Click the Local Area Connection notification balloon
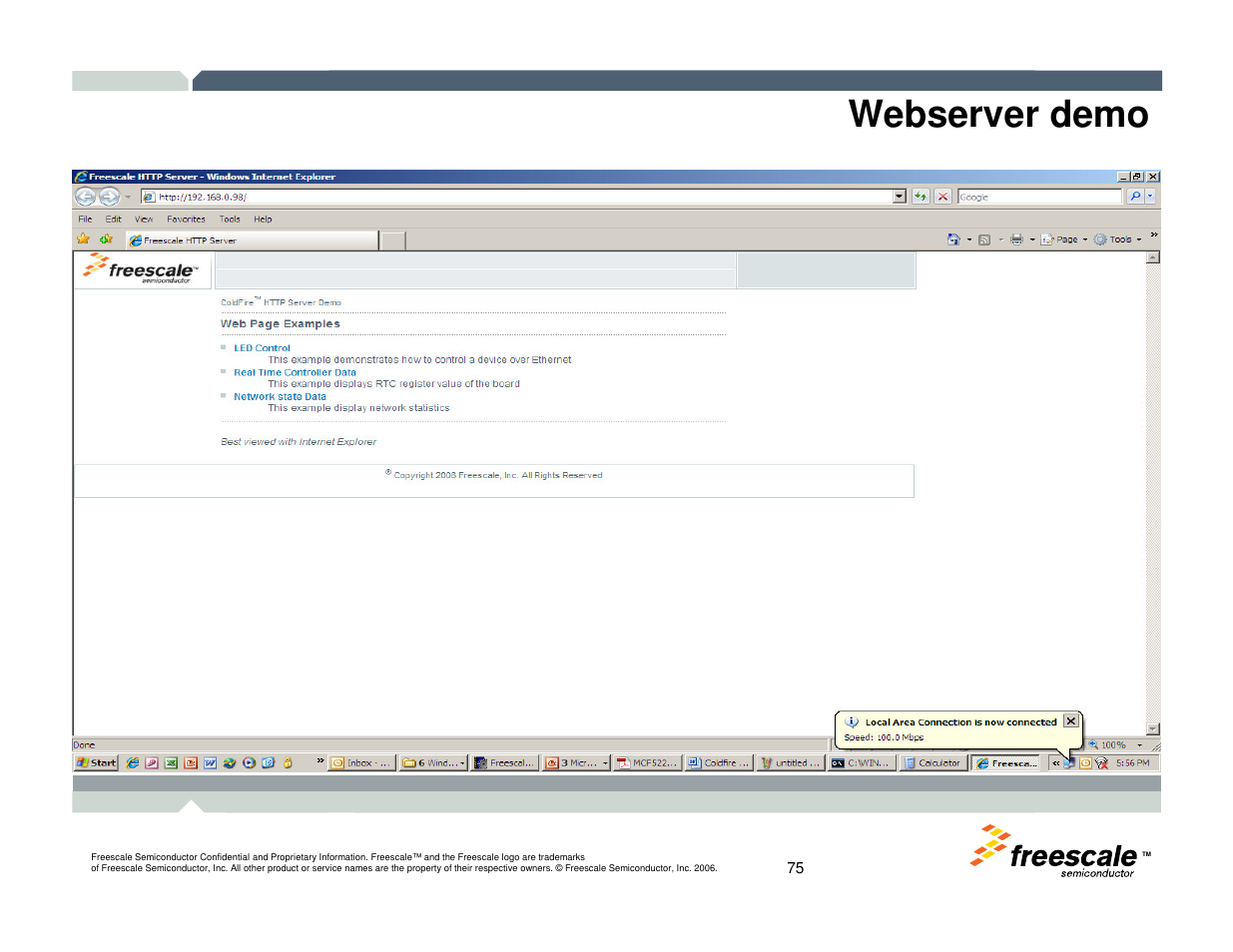This screenshot has width=1233, height=952. pos(958,729)
